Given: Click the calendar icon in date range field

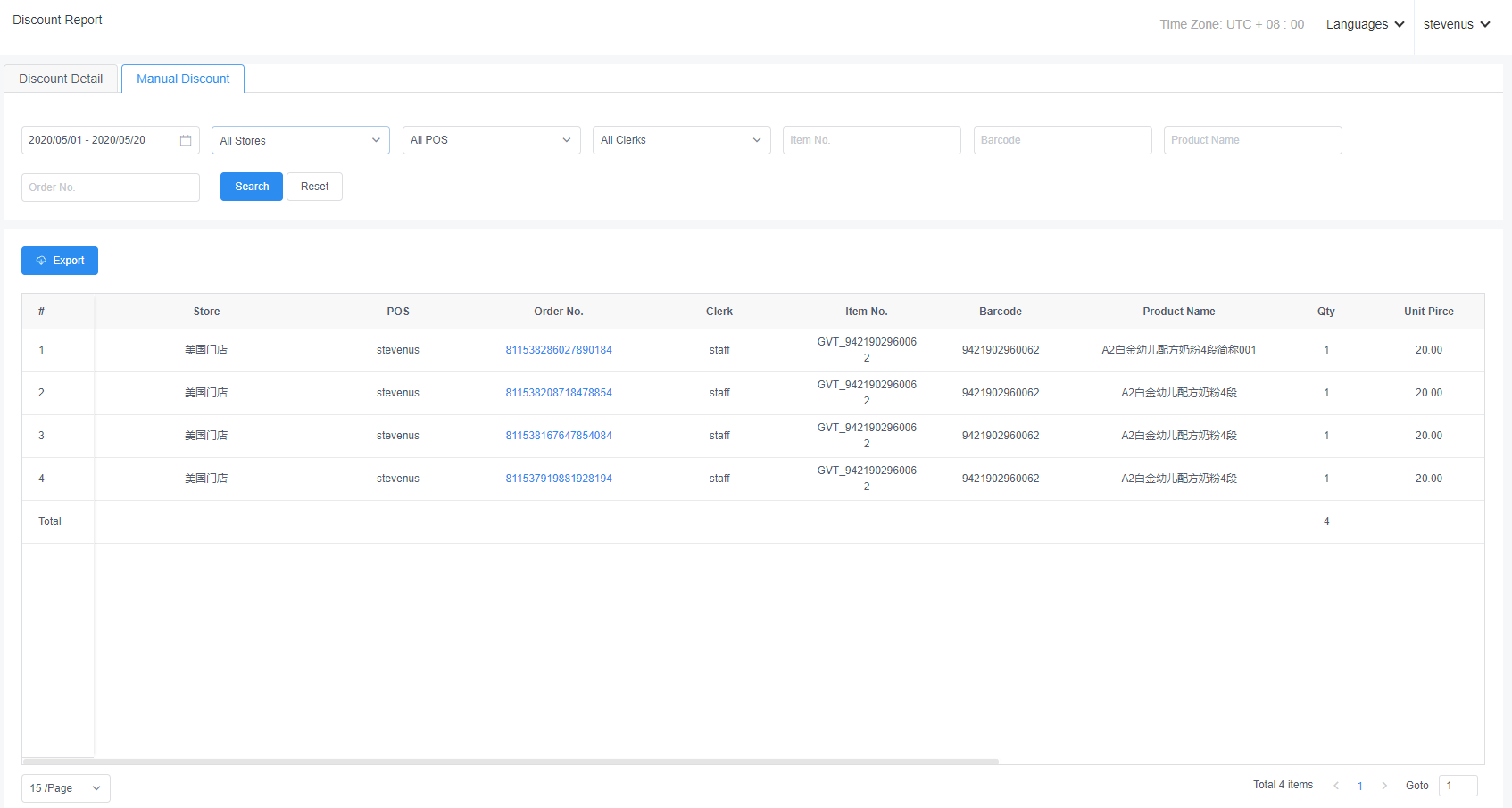Looking at the screenshot, I should 186,140.
